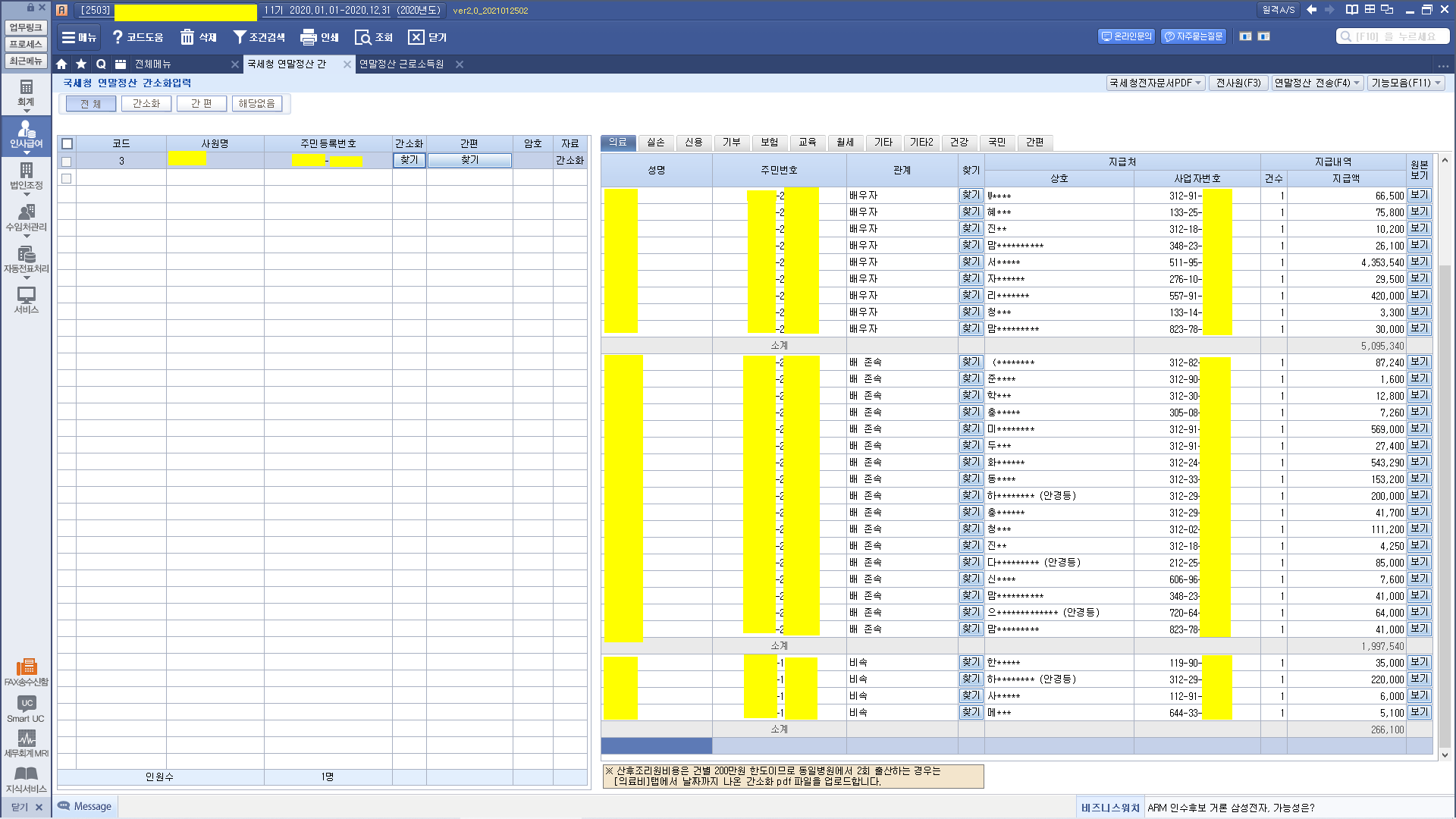Check the empty second row checkbox
Screen dimensions: 1456x819
click(x=67, y=178)
